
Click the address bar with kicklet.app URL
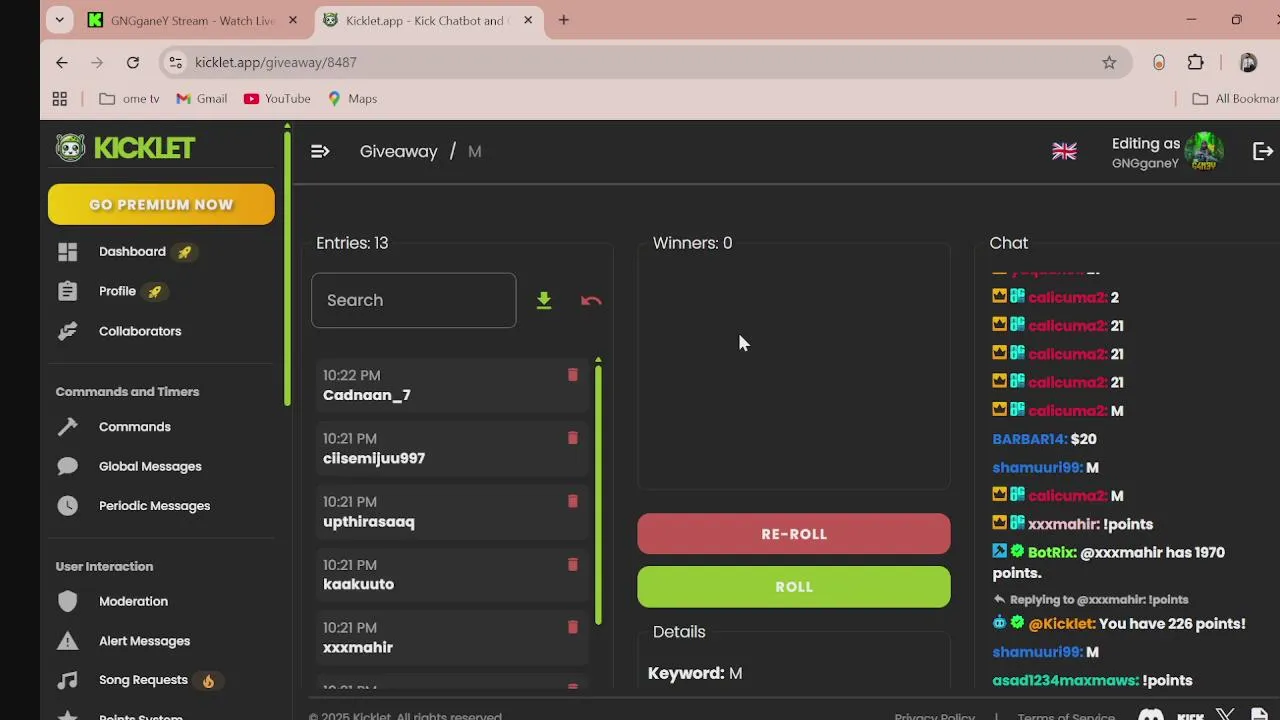click(645, 62)
